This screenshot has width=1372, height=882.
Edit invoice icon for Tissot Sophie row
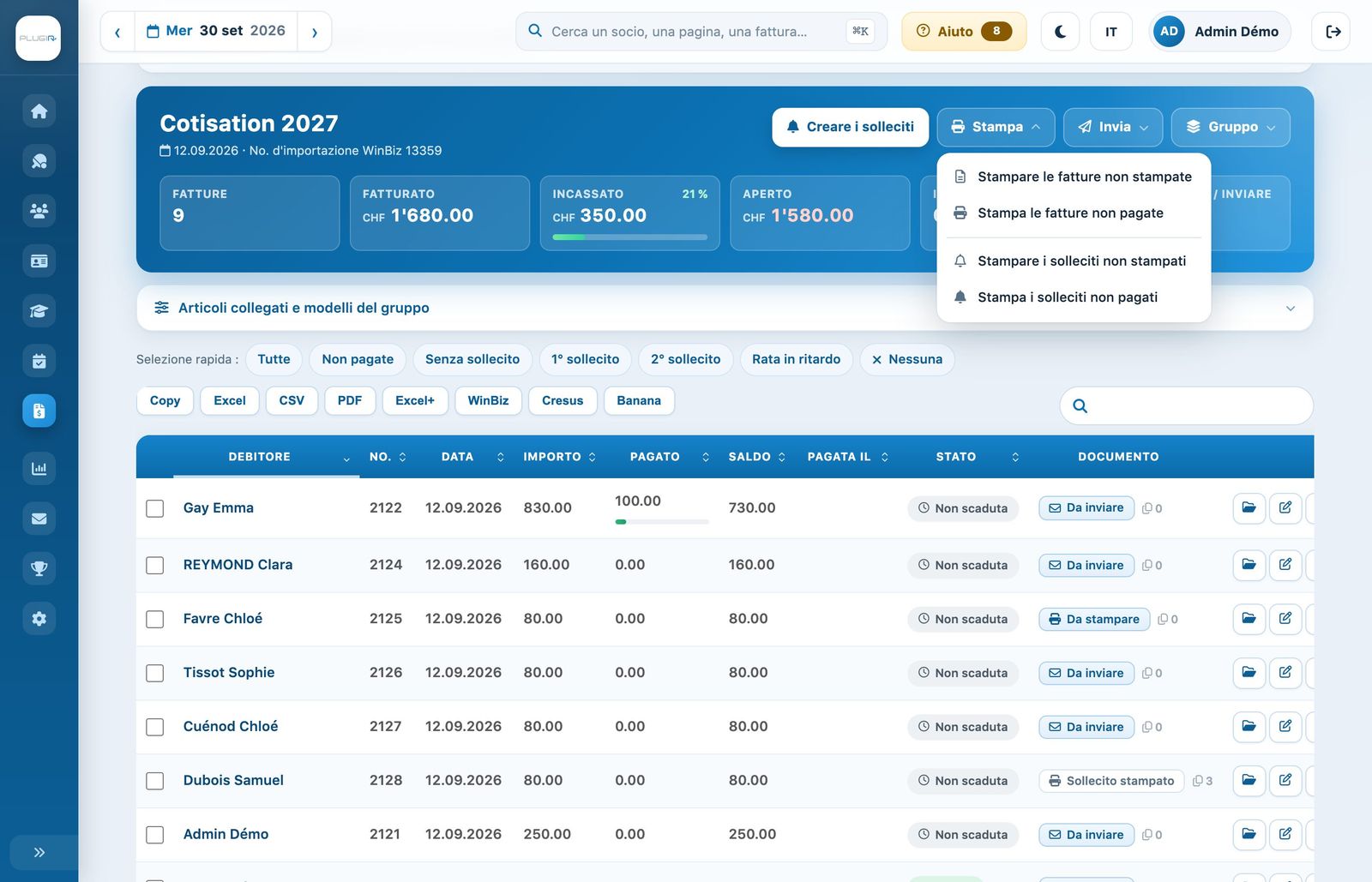click(x=1285, y=673)
